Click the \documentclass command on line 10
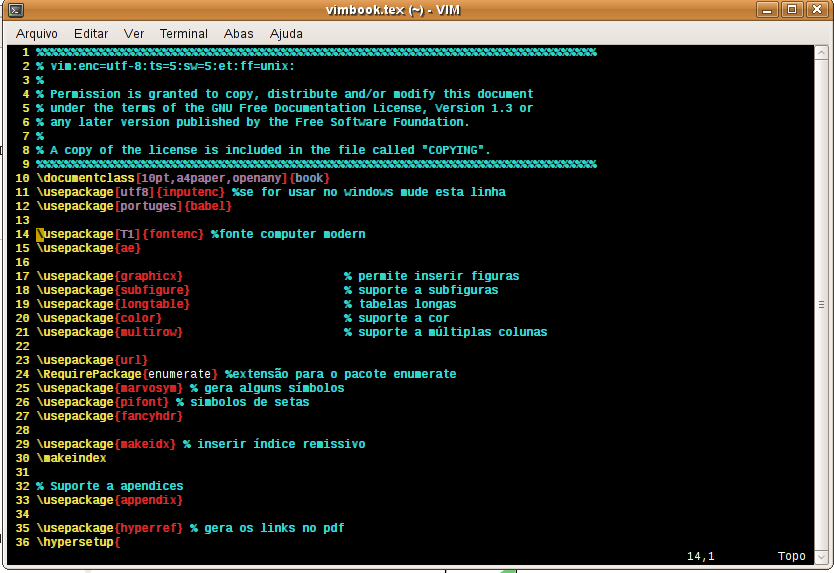Viewport: 834px width, 573px height. [85, 178]
